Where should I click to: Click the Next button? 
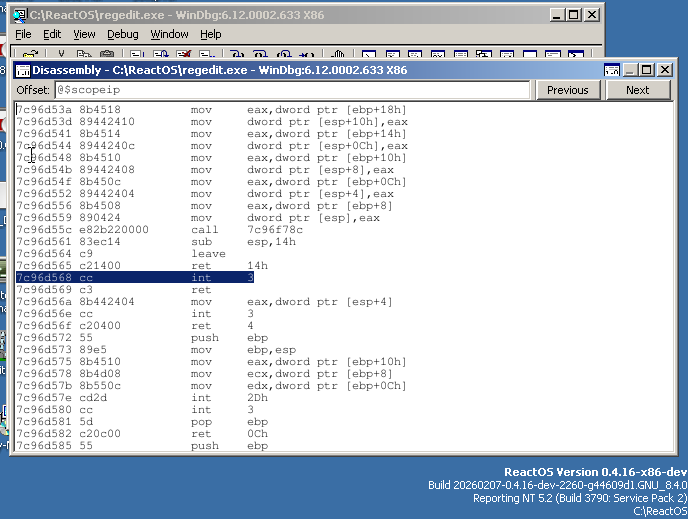coord(637,90)
